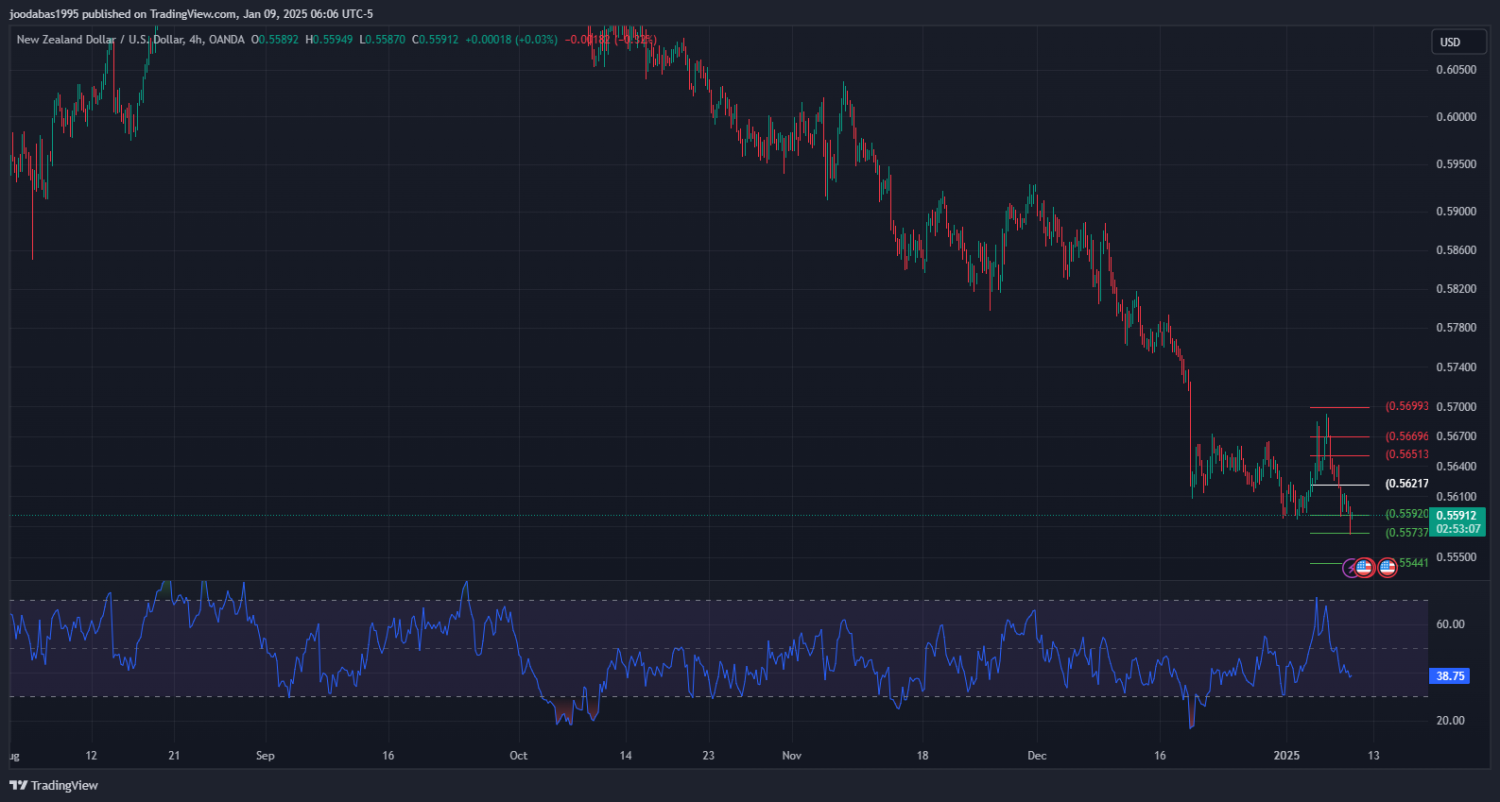Click the TradingView logo in the footer
Viewport: 1500px width, 802px height.
[53, 785]
